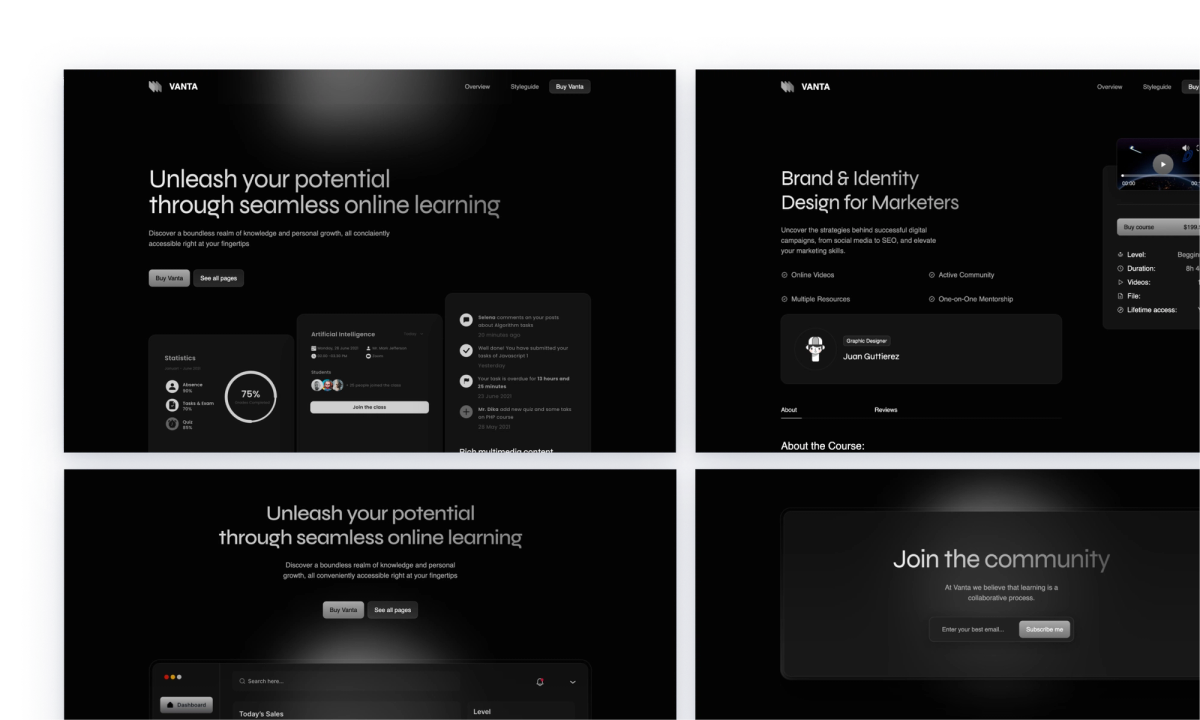Click the plus icon beside Mr. Dika's notification
The image size is (1200, 720).
pos(466,411)
